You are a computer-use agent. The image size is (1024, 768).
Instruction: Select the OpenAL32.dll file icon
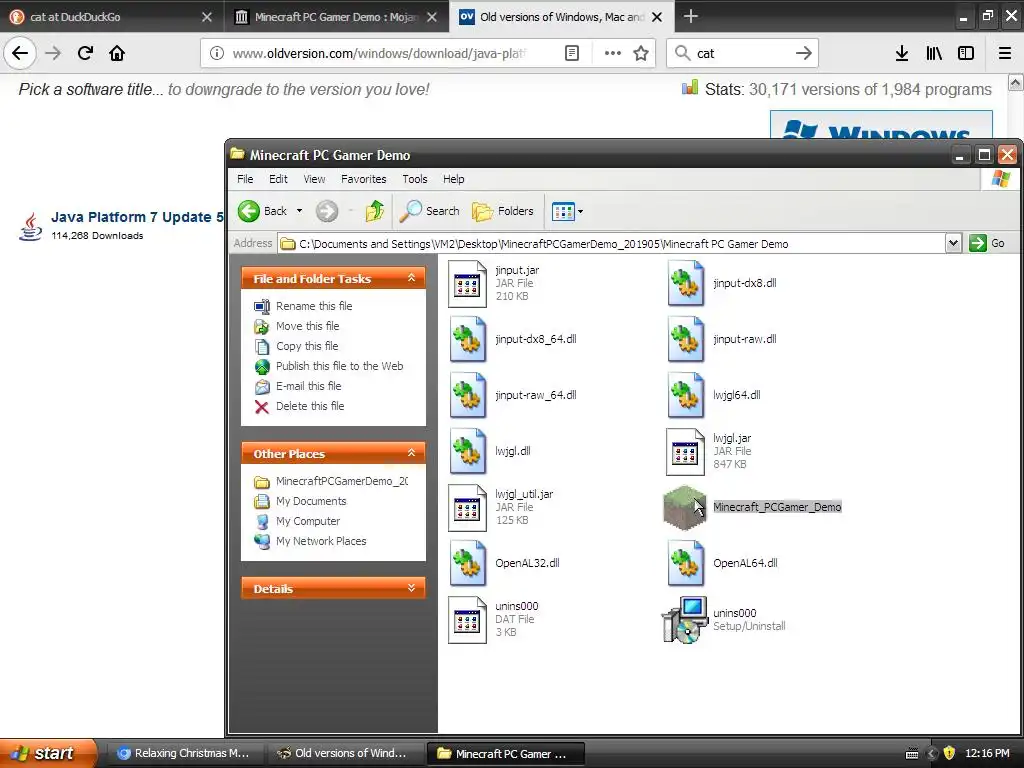pyautogui.click(x=467, y=564)
